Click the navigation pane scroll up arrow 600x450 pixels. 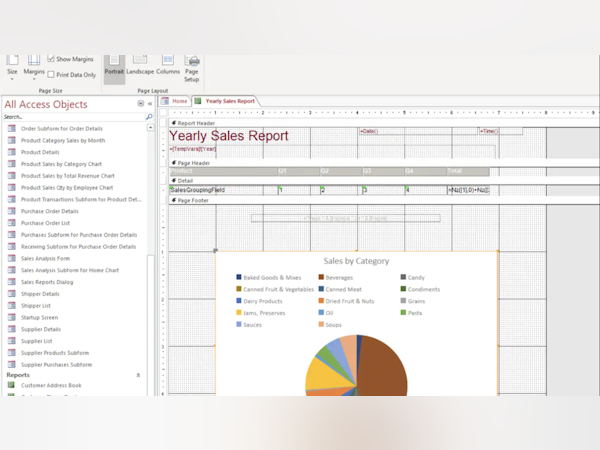point(151,127)
